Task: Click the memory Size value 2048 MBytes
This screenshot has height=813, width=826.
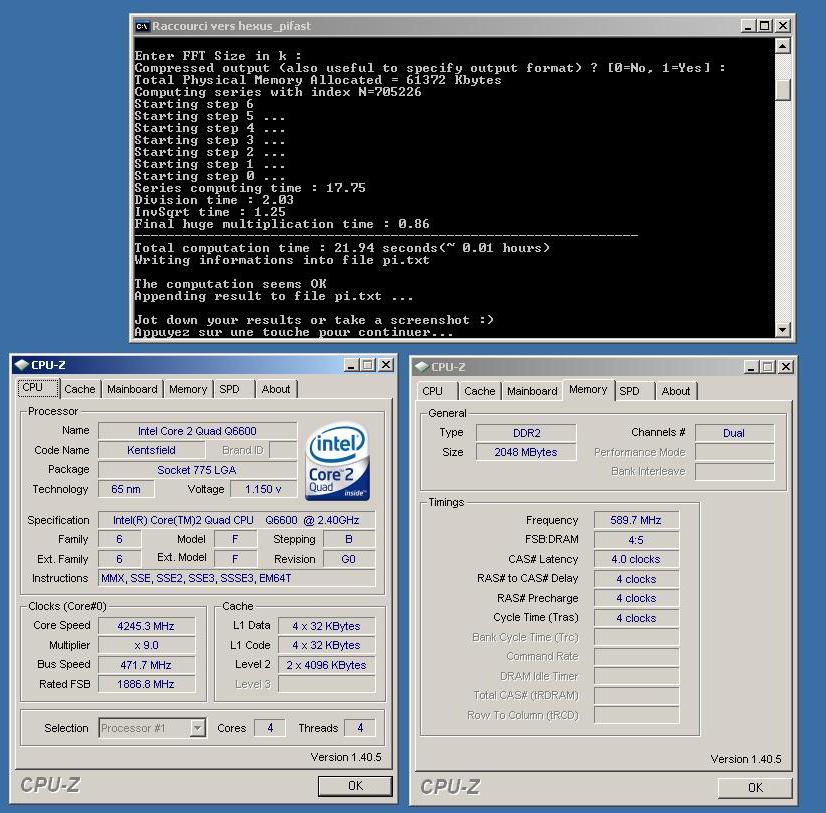Action: [x=526, y=453]
